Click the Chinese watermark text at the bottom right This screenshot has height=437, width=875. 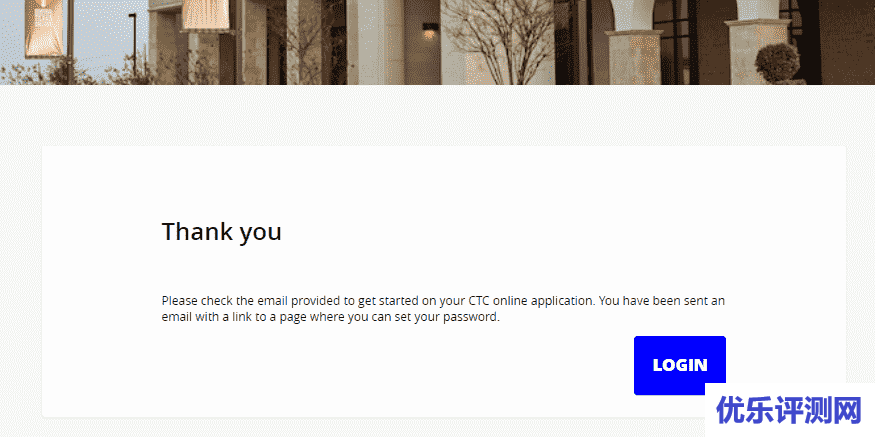pos(789,411)
